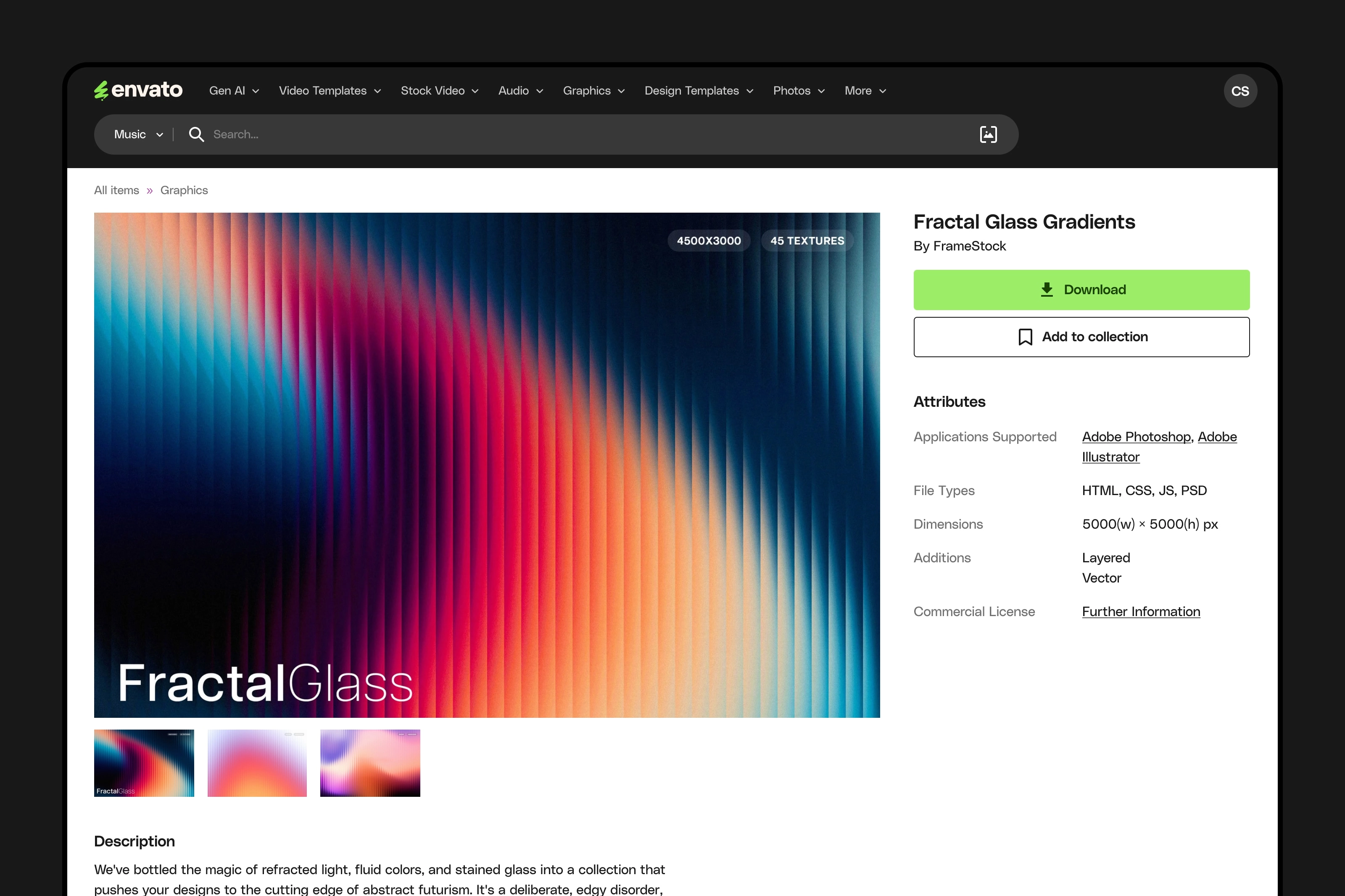
Task: Open the Audio menu
Action: [520, 91]
